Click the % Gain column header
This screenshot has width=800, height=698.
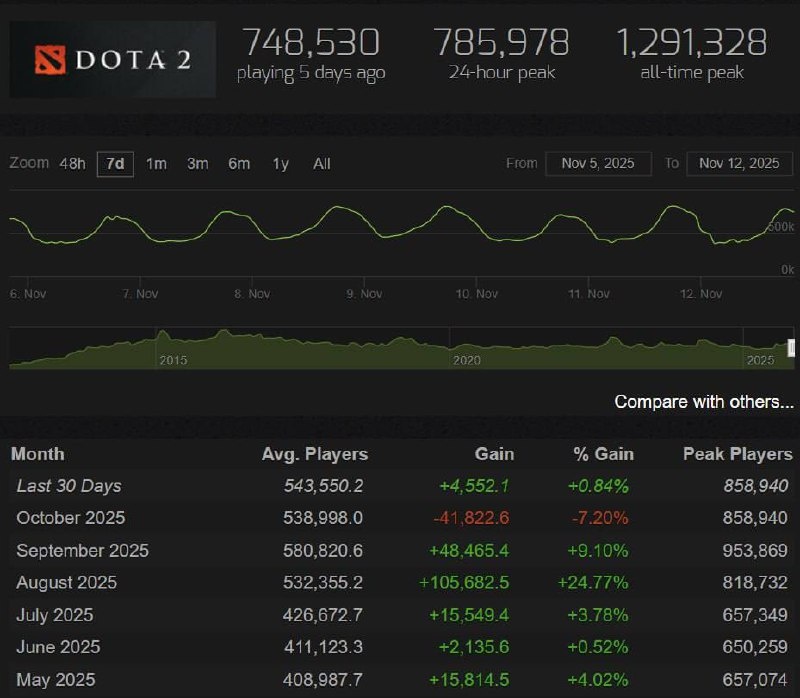(604, 454)
